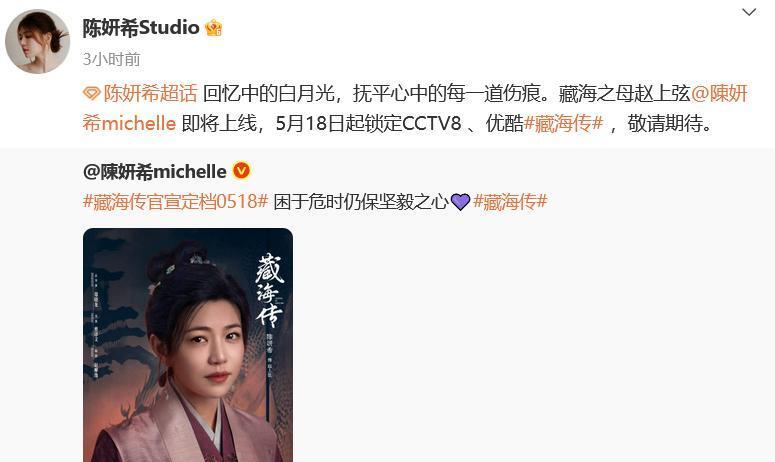Click the super topic diamond icon

91,93
